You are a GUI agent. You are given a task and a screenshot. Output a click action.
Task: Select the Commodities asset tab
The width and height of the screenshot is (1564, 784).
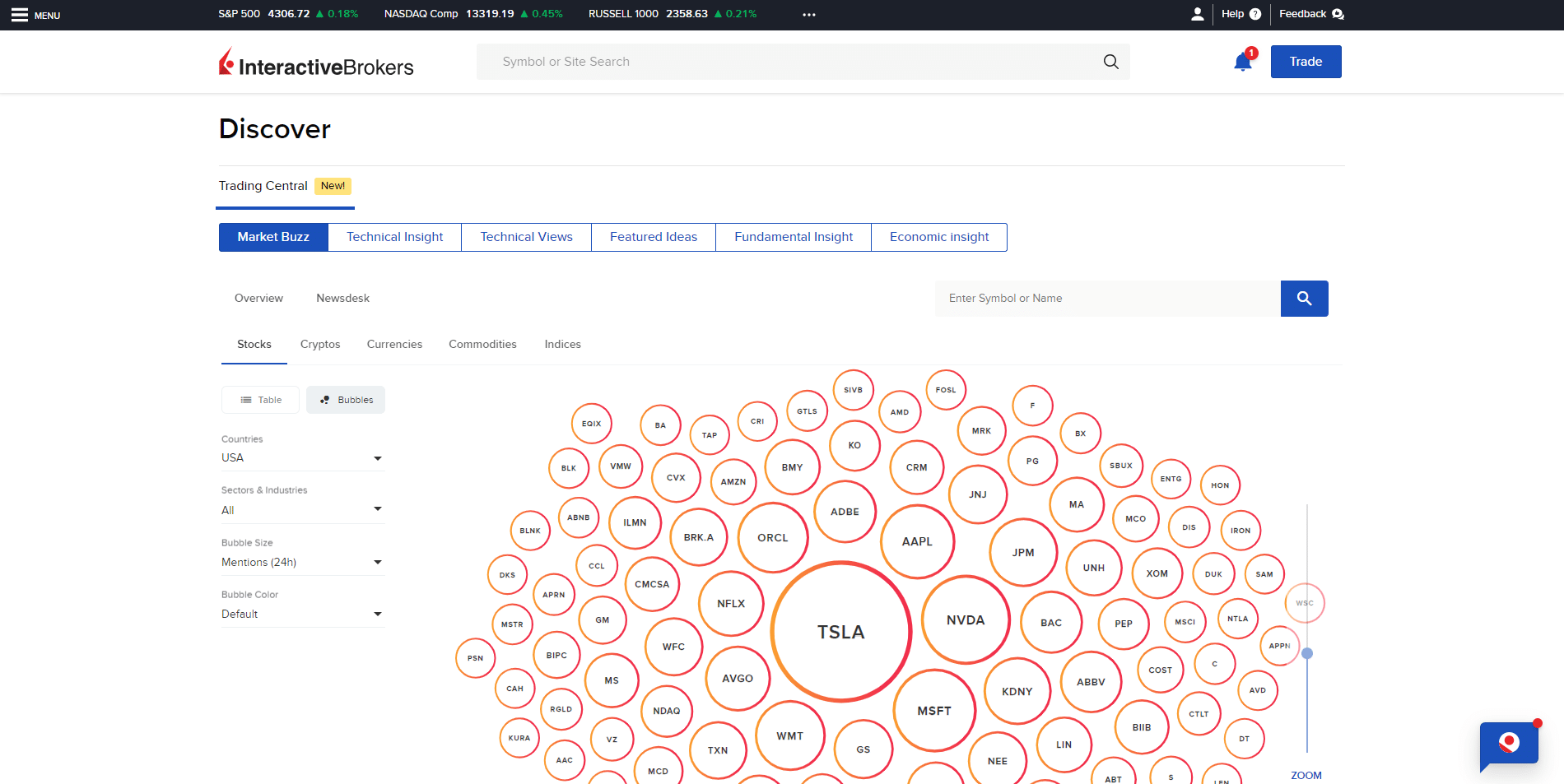click(x=482, y=344)
